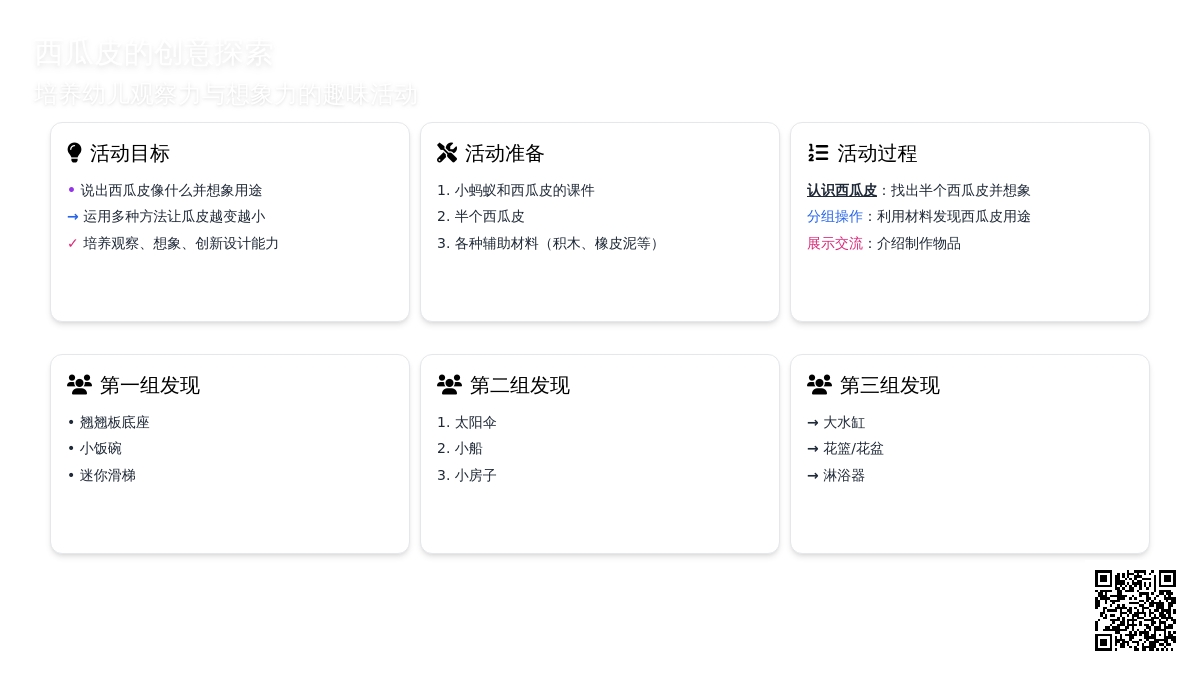The height and width of the screenshot is (675, 1200).
Task: Click the blue arrow before 运用多种方法
Action: coord(73,216)
